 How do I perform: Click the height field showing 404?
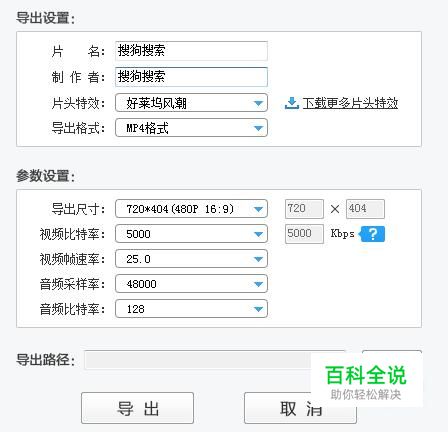365,209
